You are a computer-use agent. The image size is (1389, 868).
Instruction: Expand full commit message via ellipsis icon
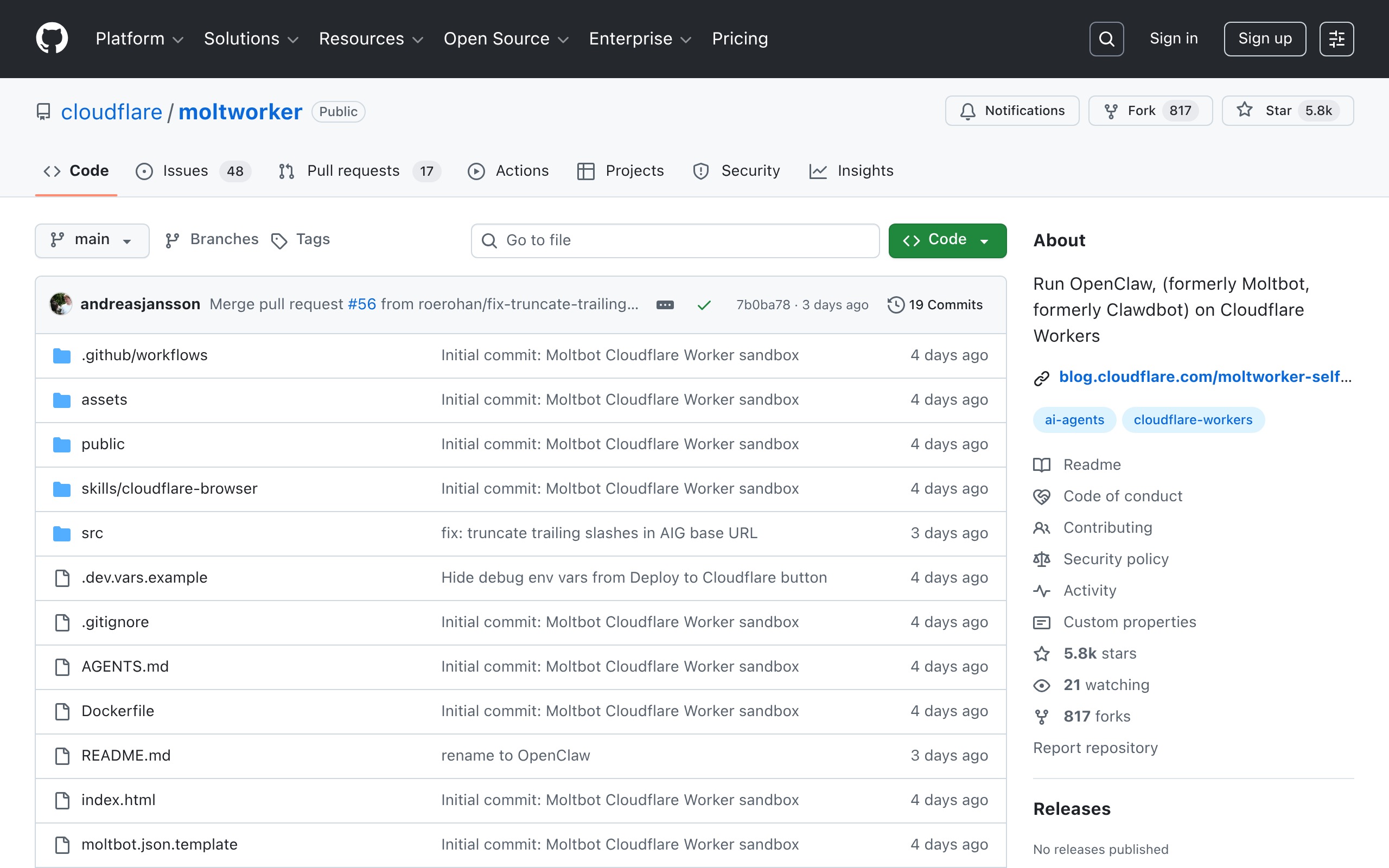click(664, 305)
